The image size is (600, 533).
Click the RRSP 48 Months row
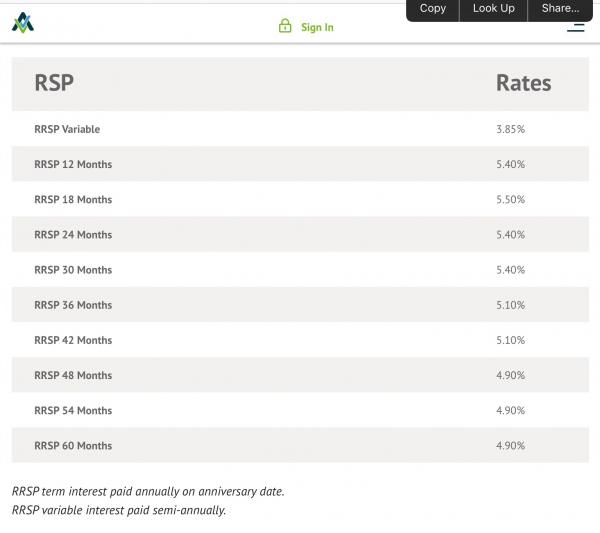[73, 375]
